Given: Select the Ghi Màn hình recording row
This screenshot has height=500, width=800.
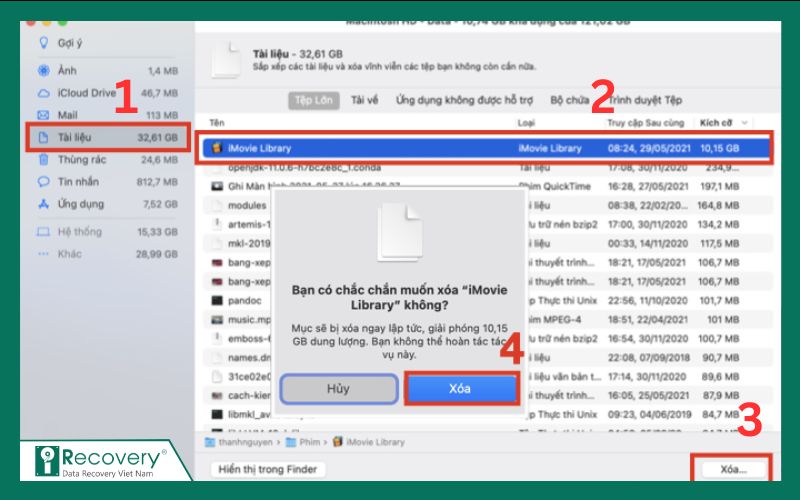Looking at the screenshot, I should 487,186.
